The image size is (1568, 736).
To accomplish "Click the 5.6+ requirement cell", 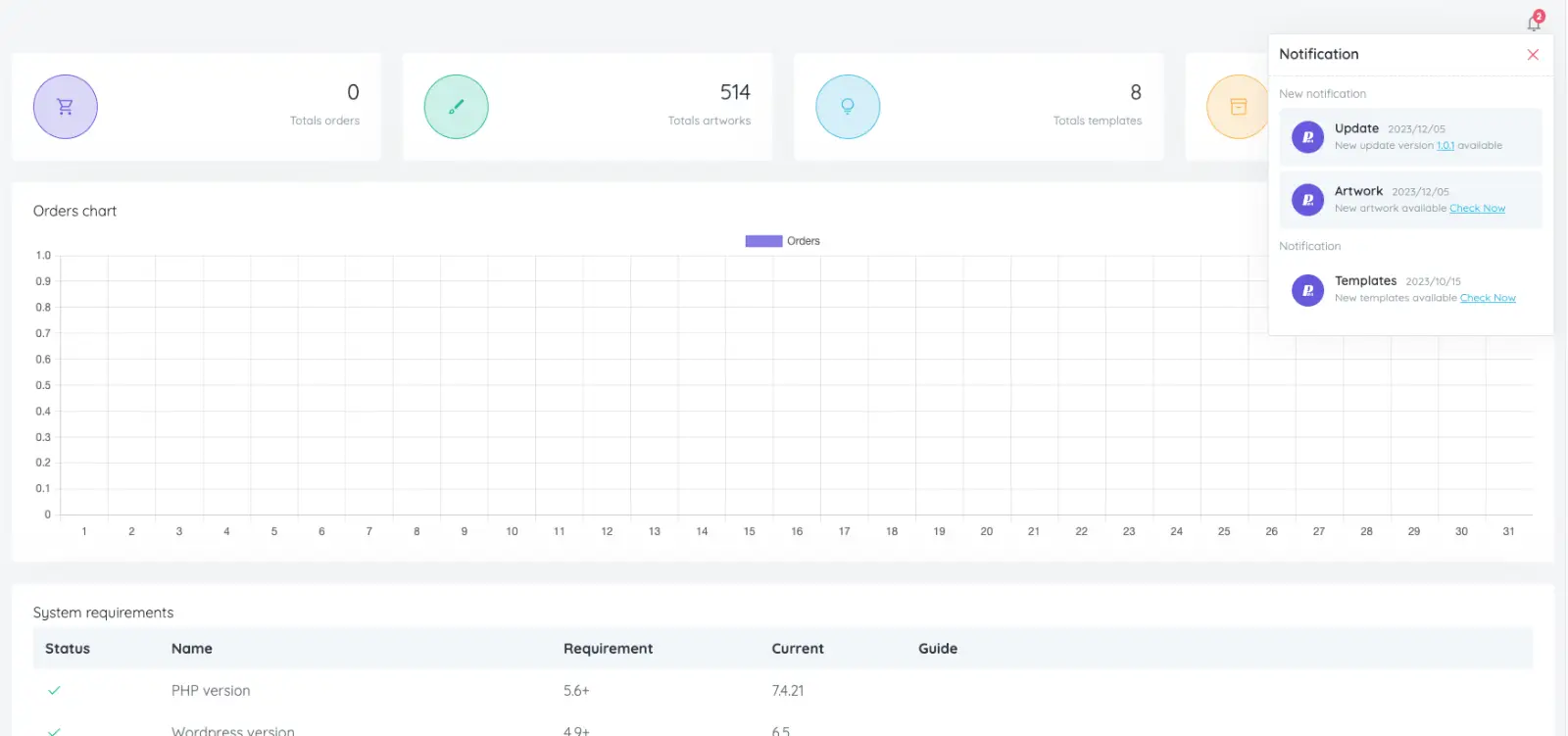I will click(576, 691).
